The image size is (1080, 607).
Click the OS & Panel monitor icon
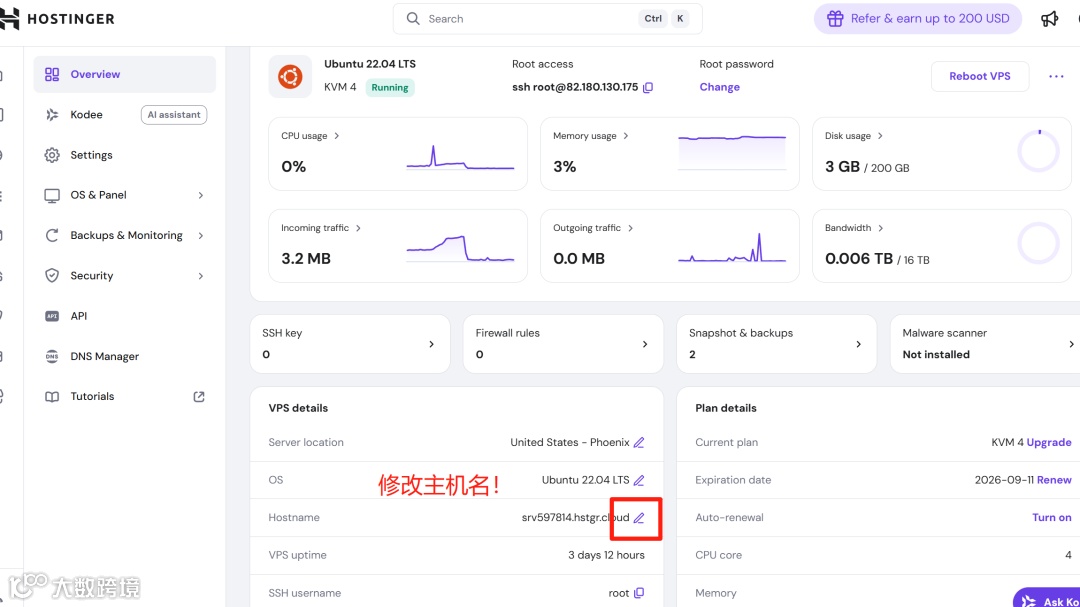pyautogui.click(x=52, y=196)
